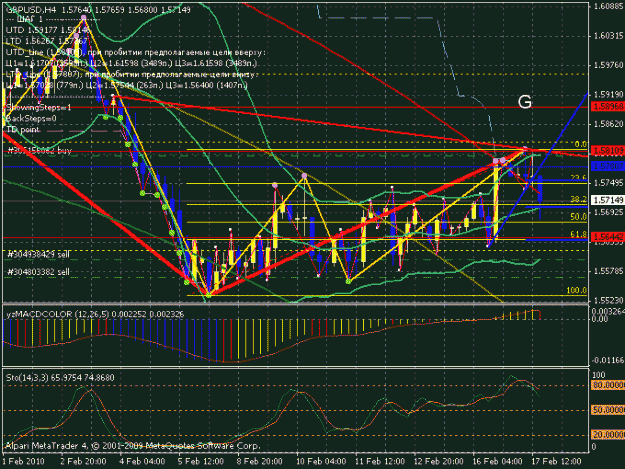This screenshot has height=469, width=625.
Task: Select Fibonacci 23.6 level label
Action: (578, 178)
